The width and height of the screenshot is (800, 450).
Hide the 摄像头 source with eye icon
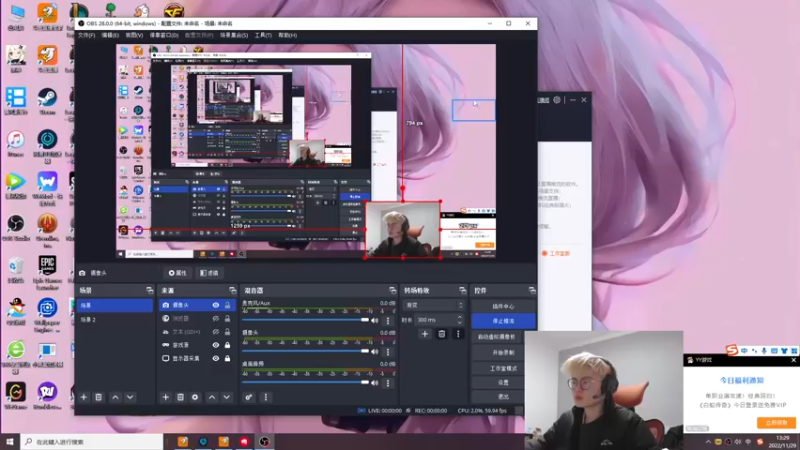[x=216, y=305]
